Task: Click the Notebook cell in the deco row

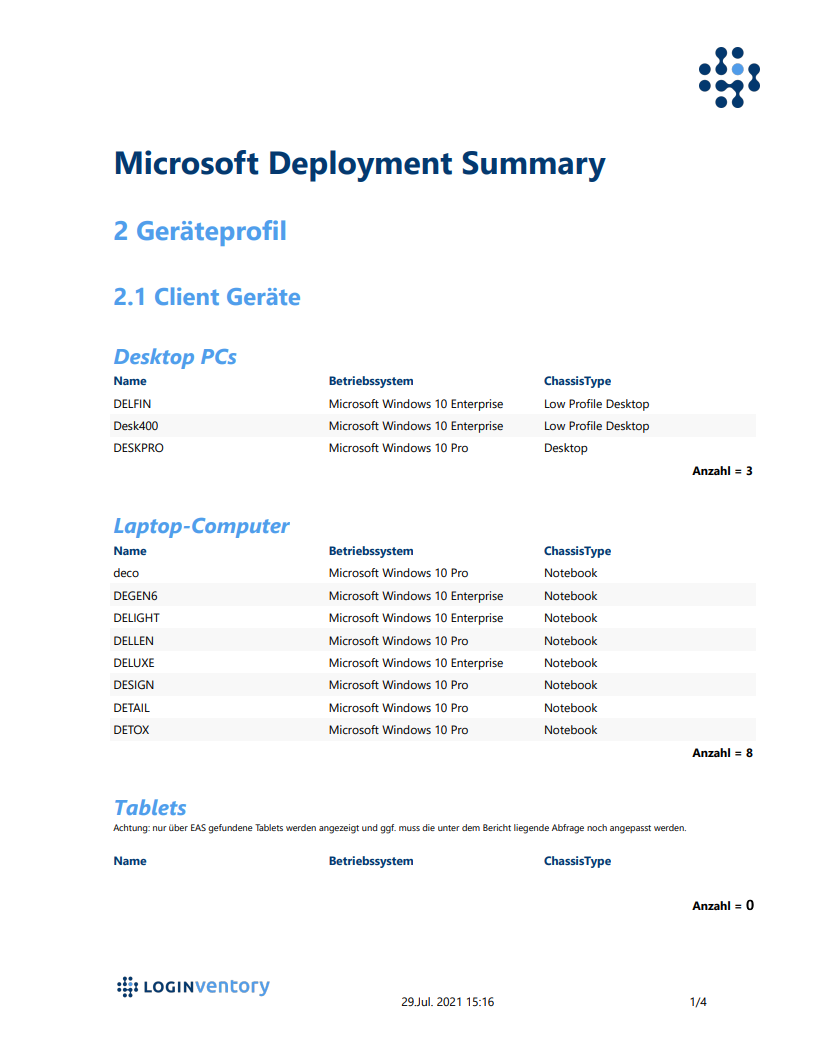Action: coord(570,573)
